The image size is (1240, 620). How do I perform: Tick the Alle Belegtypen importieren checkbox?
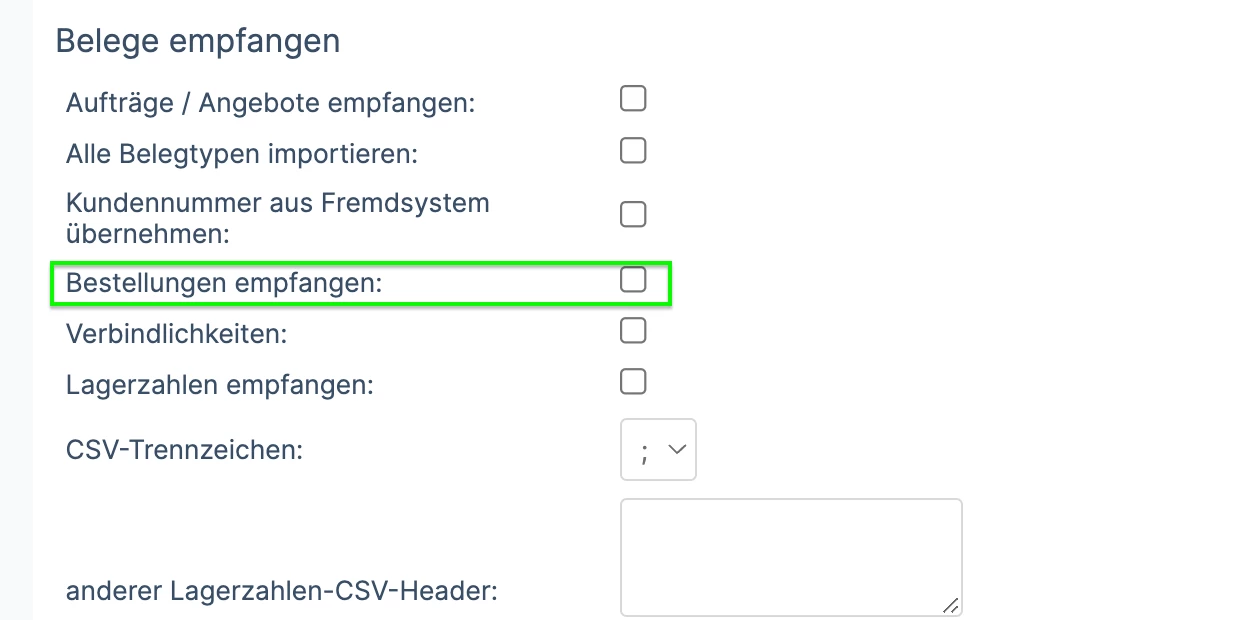point(633,150)
